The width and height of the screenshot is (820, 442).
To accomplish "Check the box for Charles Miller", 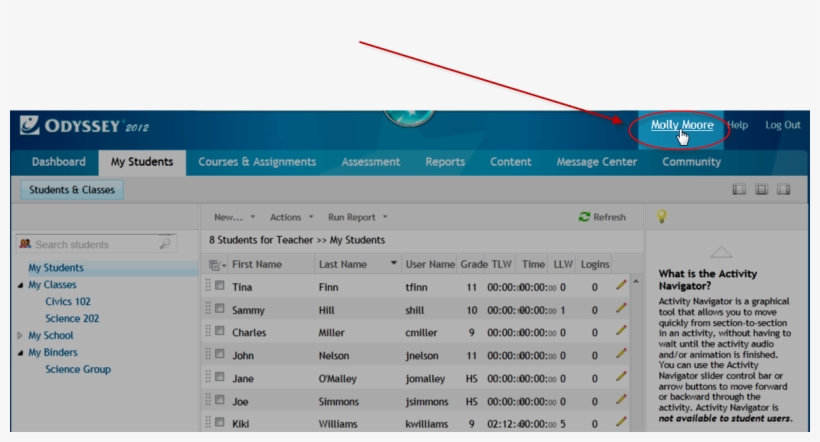I will point(220,331).
